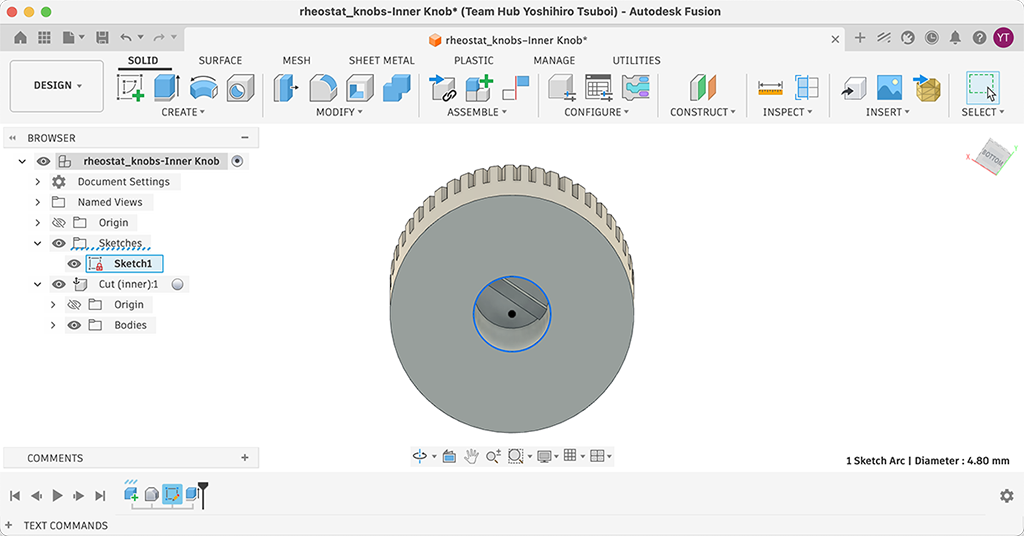Viewport: 1024px width, 536px height.
Task: Click the Interference inspect icon
Action: point(807,87)
